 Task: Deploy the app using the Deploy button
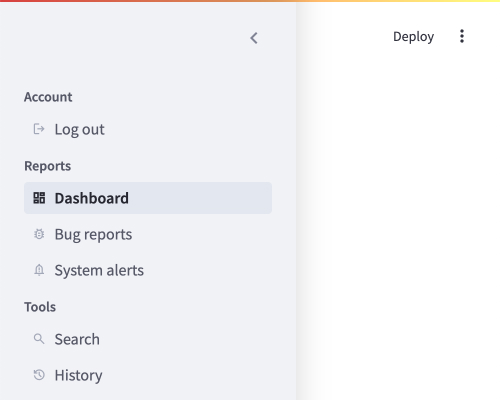coord(413,36)
